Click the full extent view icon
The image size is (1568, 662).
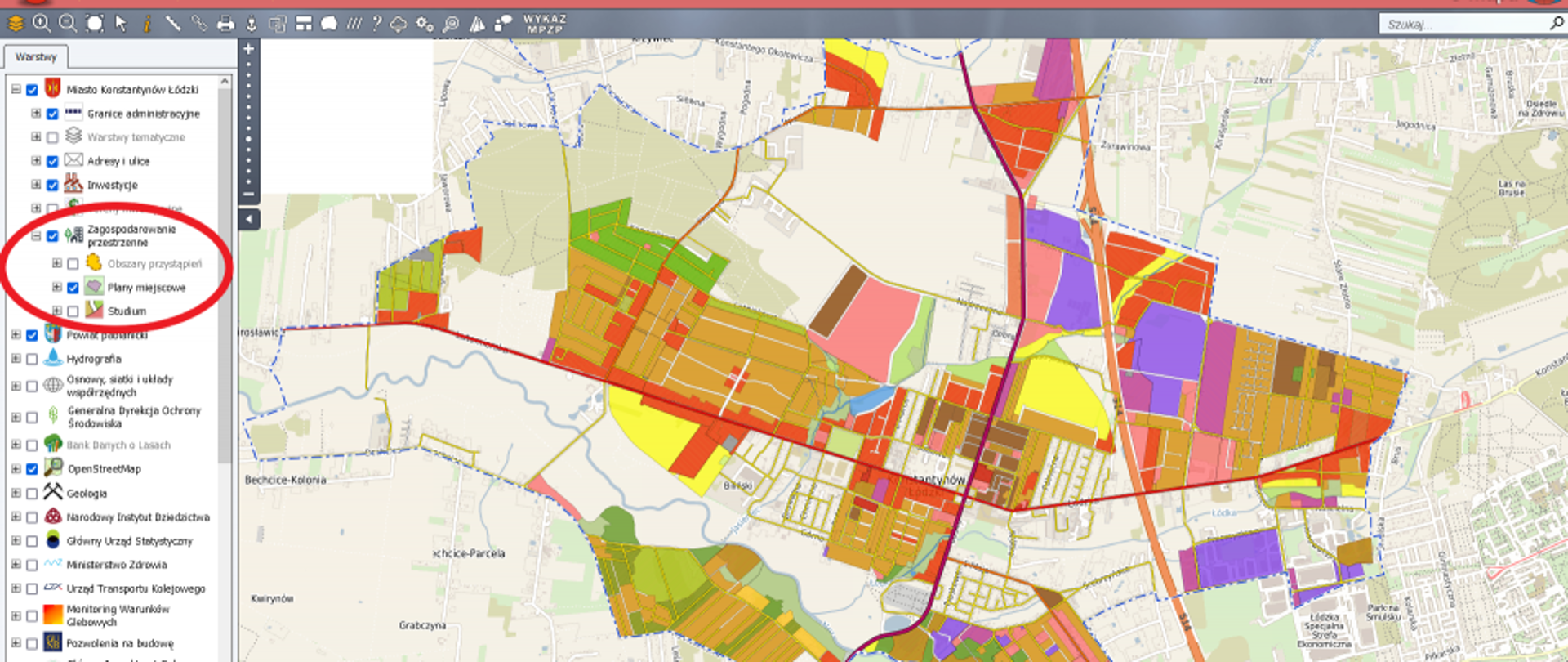coord(95,24)
